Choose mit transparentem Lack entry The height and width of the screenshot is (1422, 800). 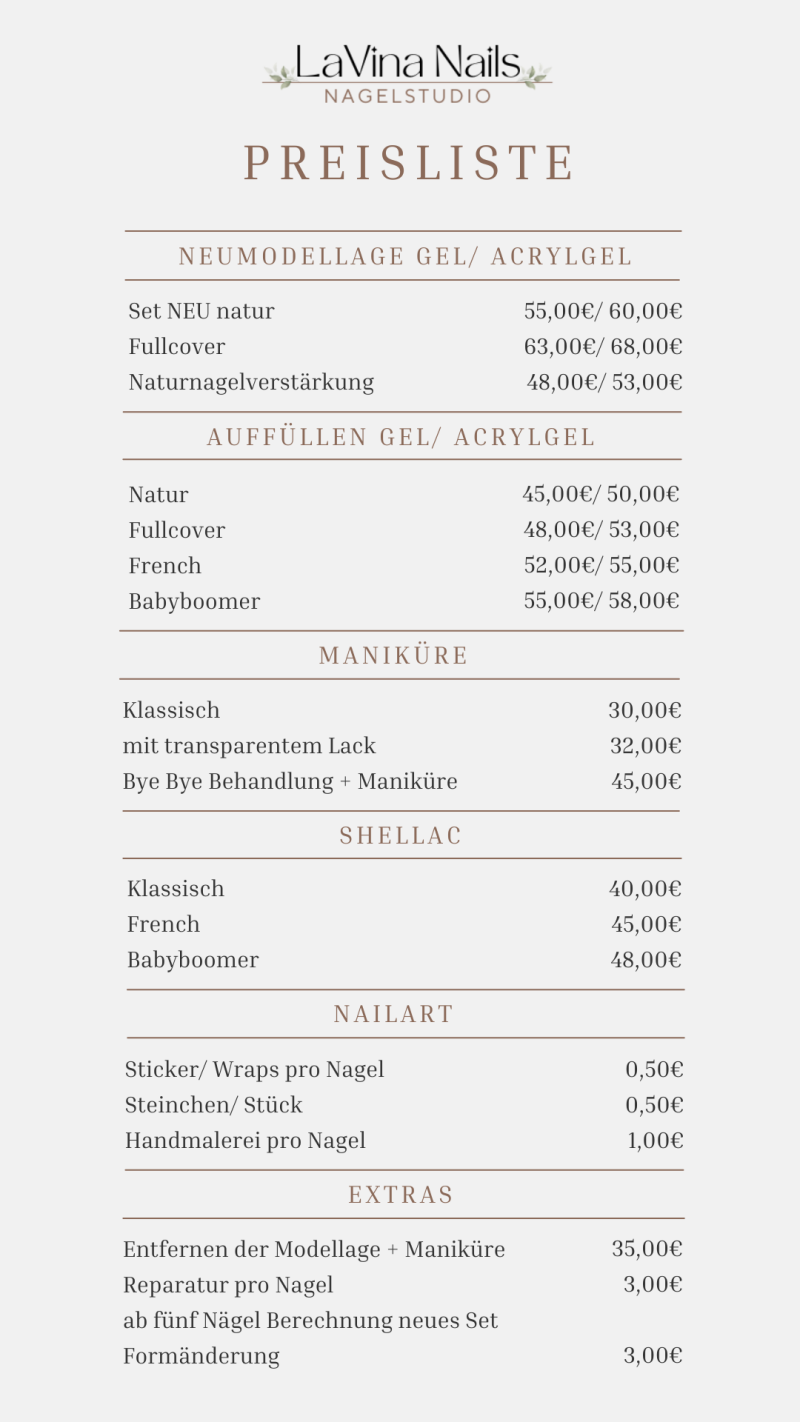click(x=249, y=746)
